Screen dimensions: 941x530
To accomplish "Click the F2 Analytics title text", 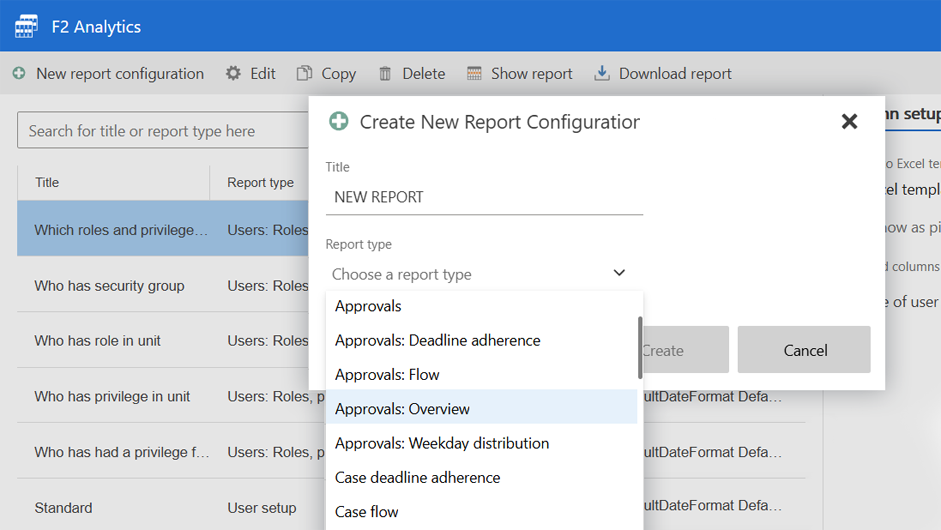I will [x=96, y=27].
